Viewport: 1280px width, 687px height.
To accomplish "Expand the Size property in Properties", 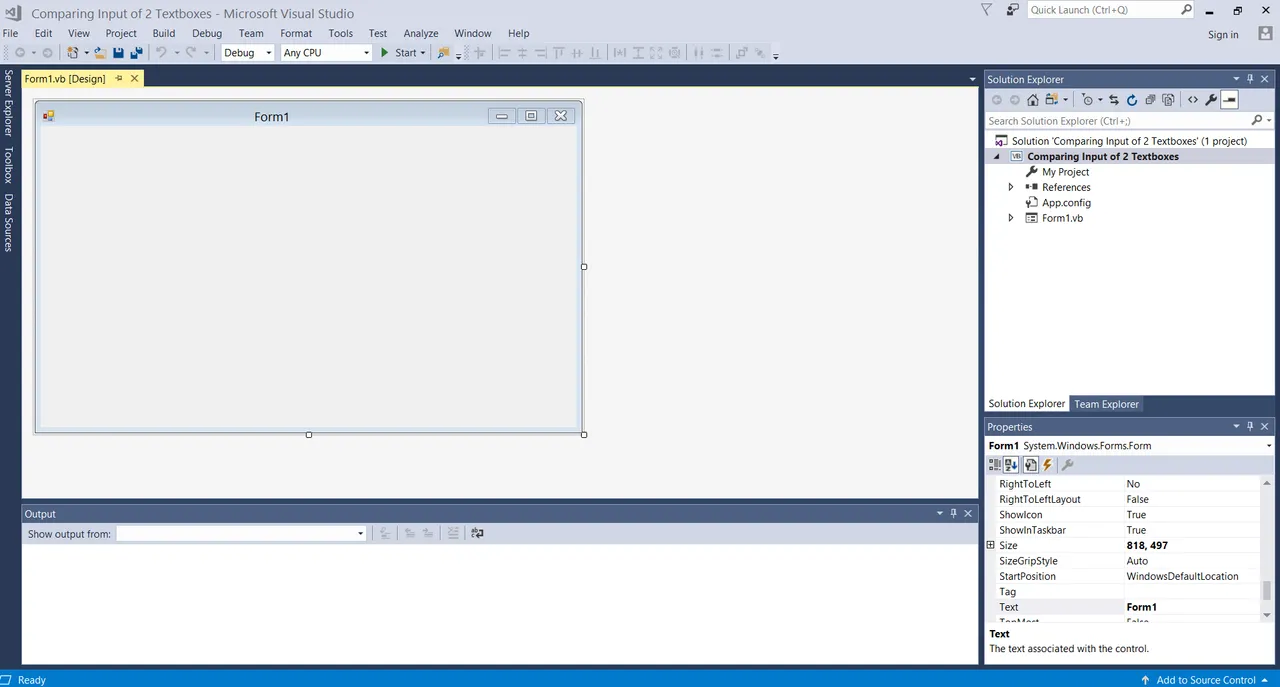I will click(991, 545).
